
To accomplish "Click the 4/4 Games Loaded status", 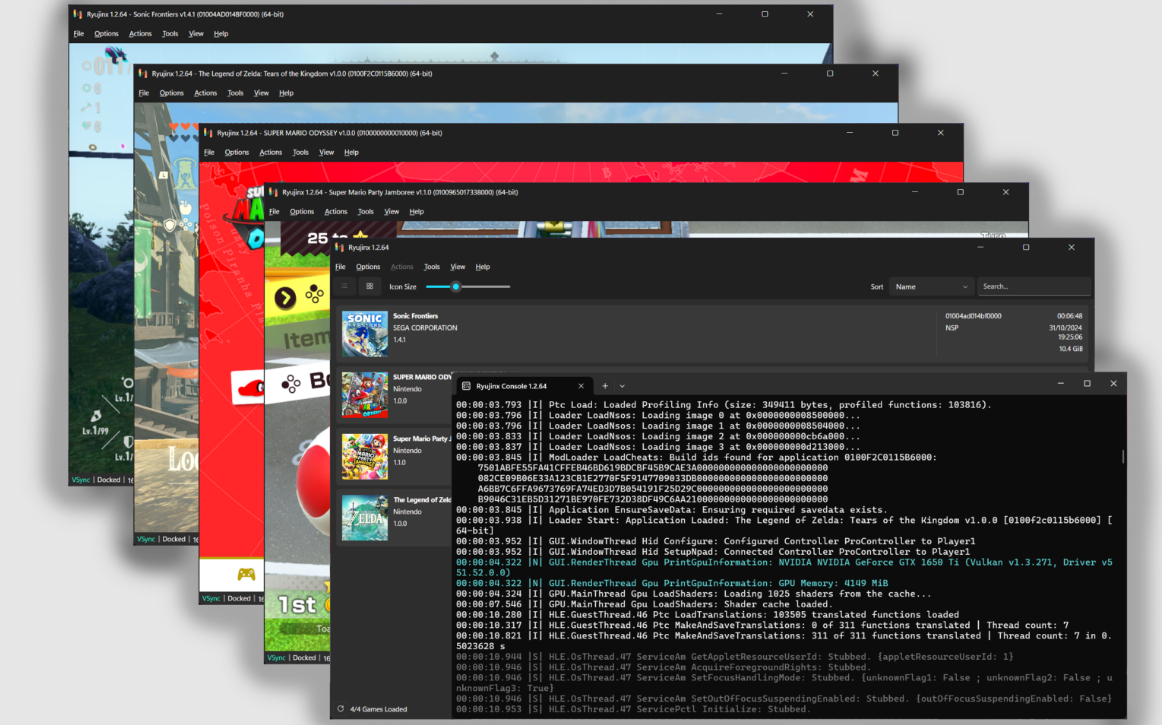I will (379, 709).
